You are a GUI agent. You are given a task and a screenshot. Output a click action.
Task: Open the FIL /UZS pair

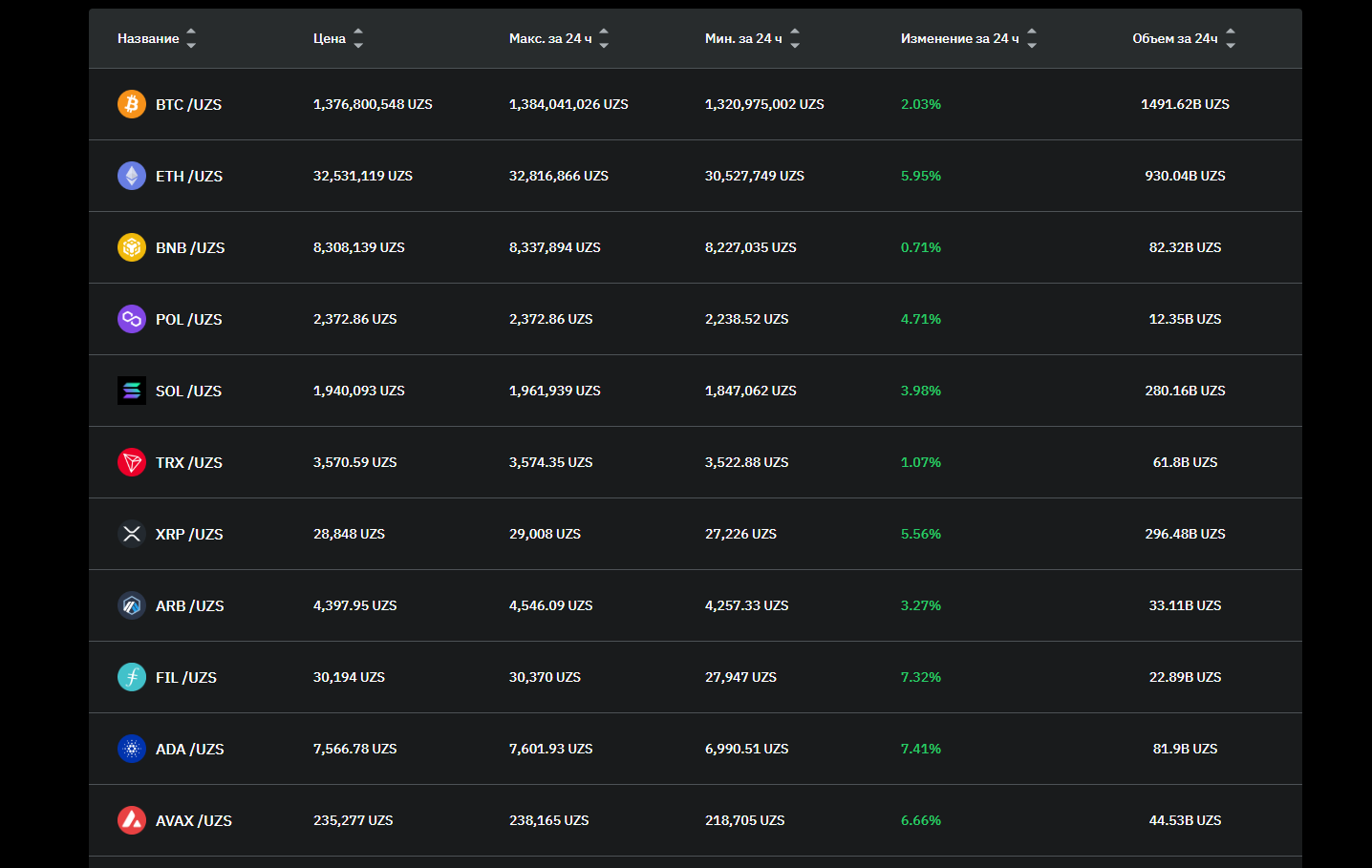186,677
